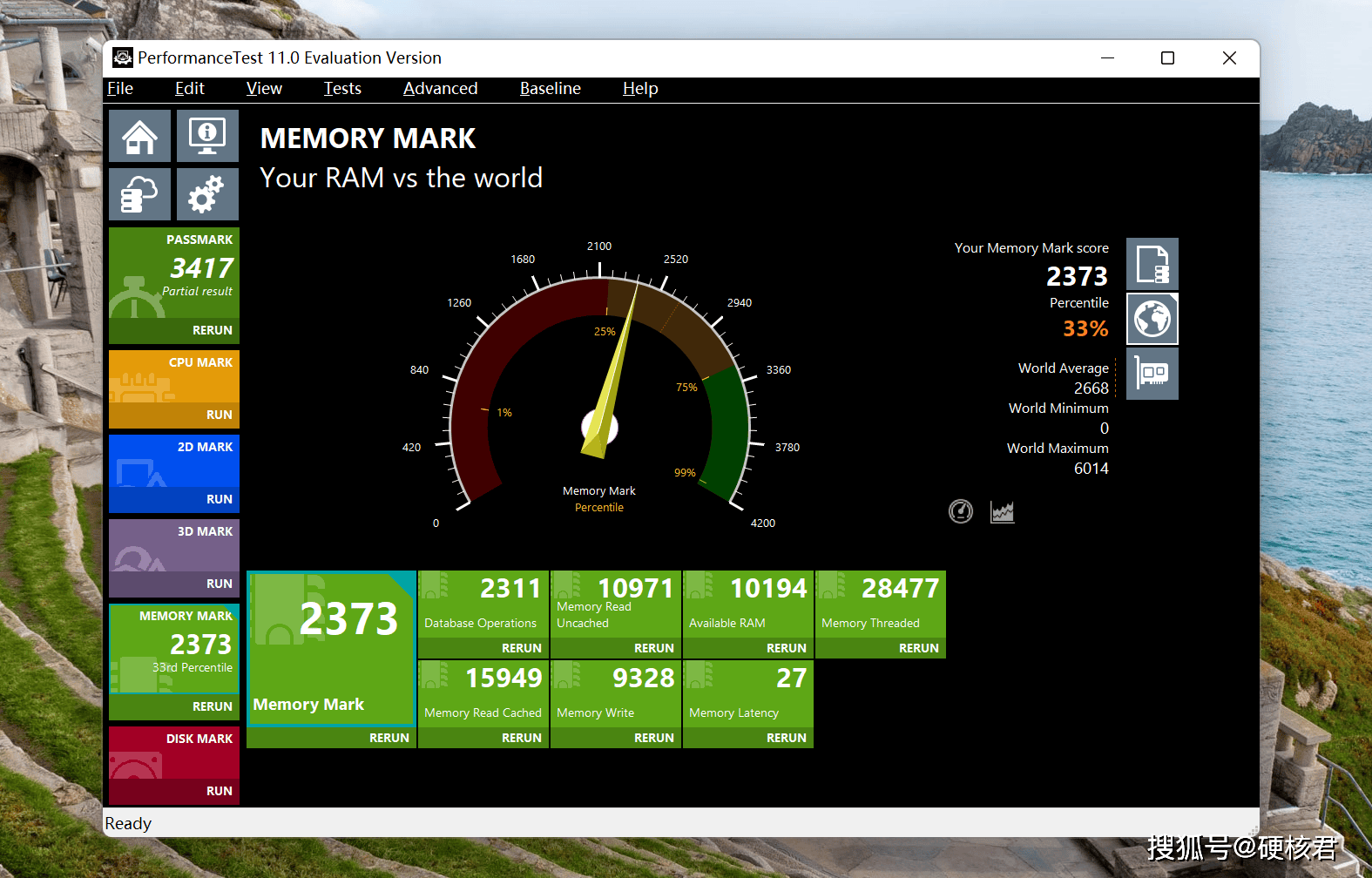The image size is (1372, 878).
Task: Open the Tests menu
Action: pos(342,89)
